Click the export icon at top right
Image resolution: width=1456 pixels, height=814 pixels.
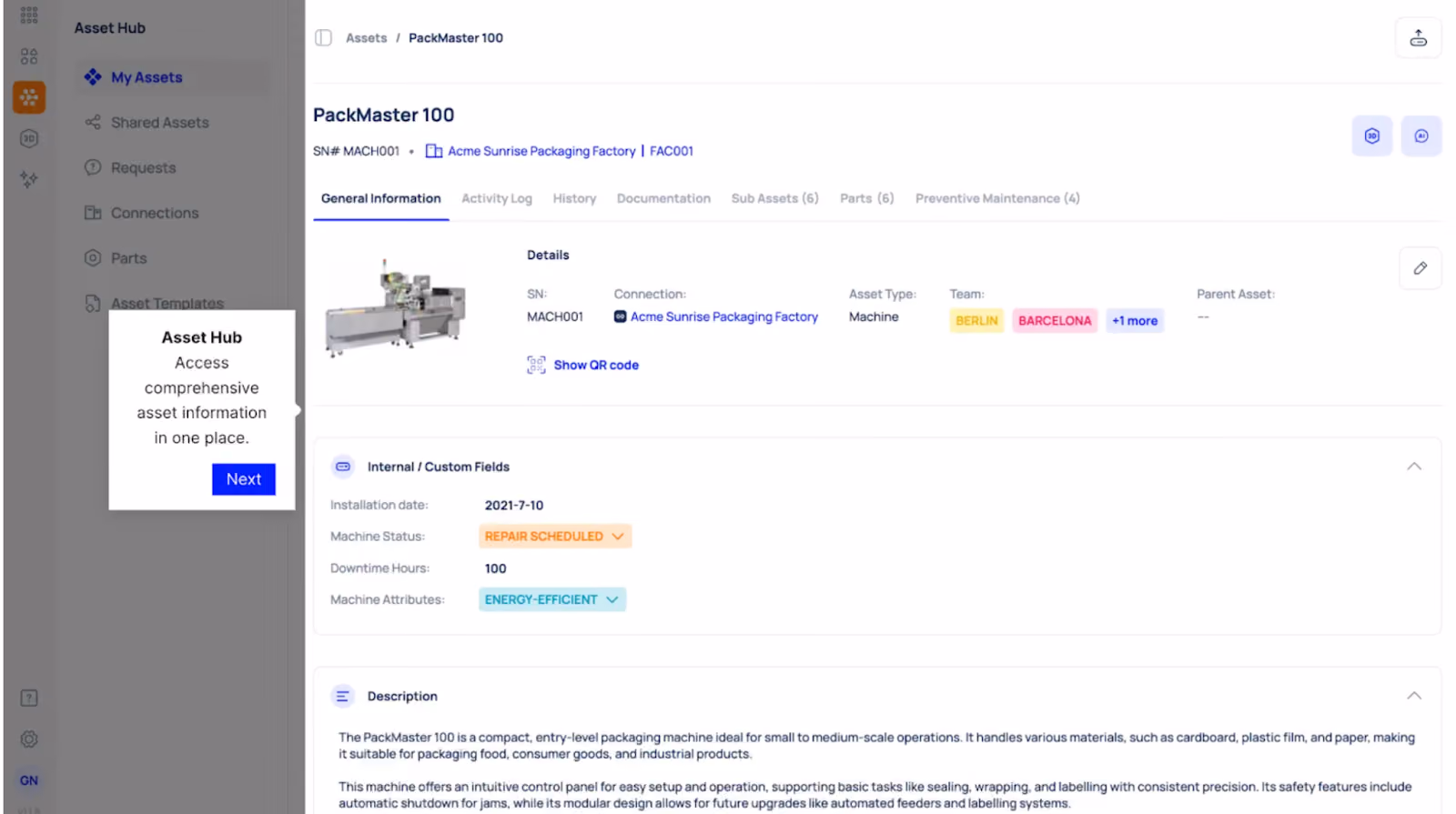click(1418, 38)
